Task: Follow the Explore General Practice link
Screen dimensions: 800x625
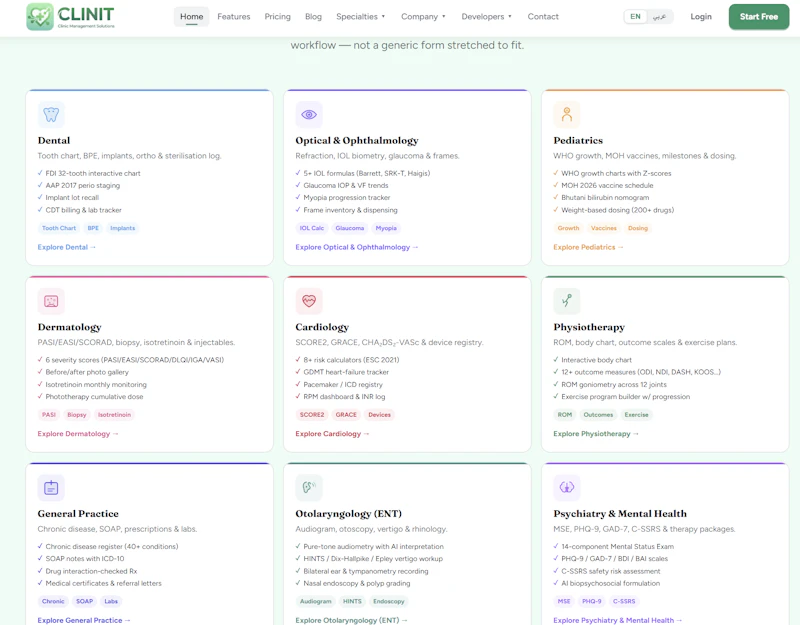Action: [84, 620]
